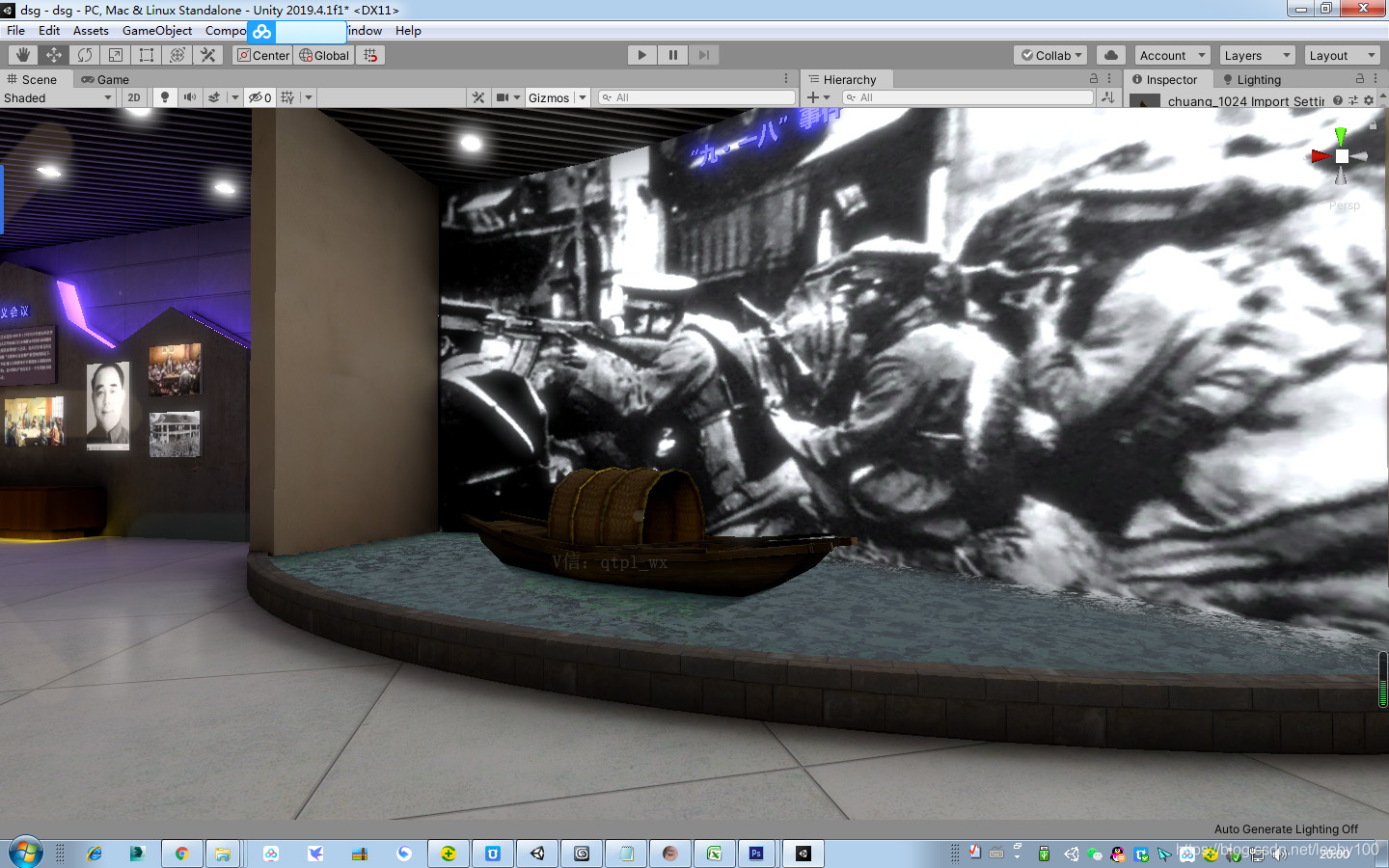Open the Inspector help icon
The width and height of the screenshot is (1389, 868).
pyautogui.click(x=1338, y=100)
